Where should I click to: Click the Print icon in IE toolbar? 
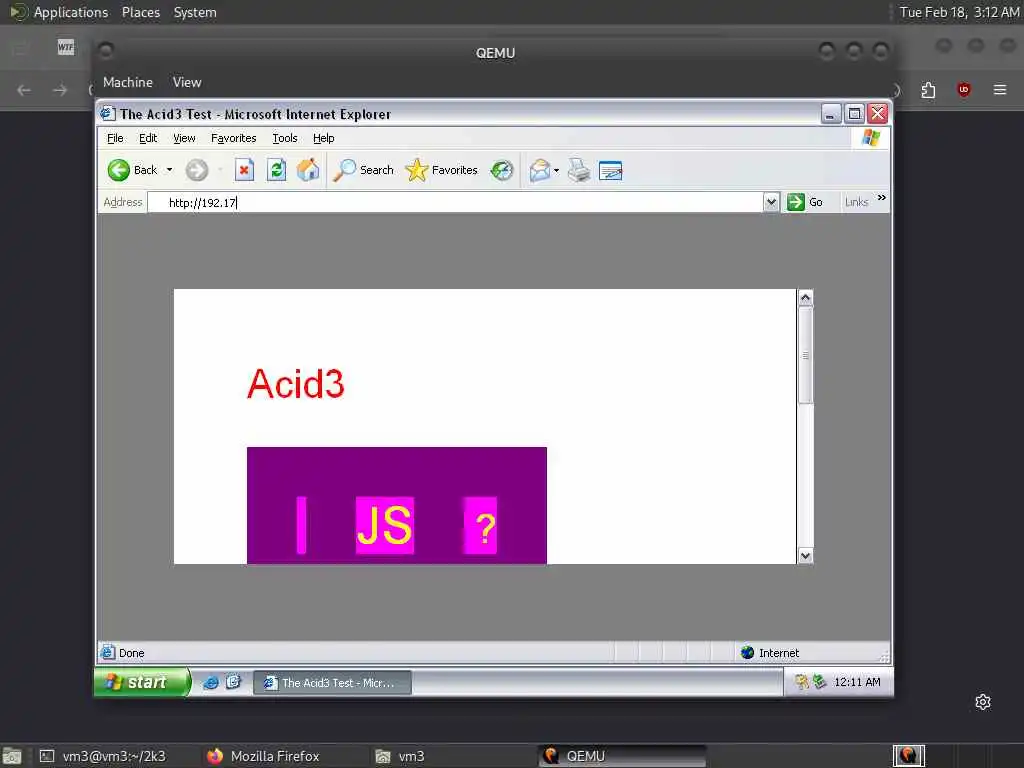pyautogui.click(x=579, y=170)
